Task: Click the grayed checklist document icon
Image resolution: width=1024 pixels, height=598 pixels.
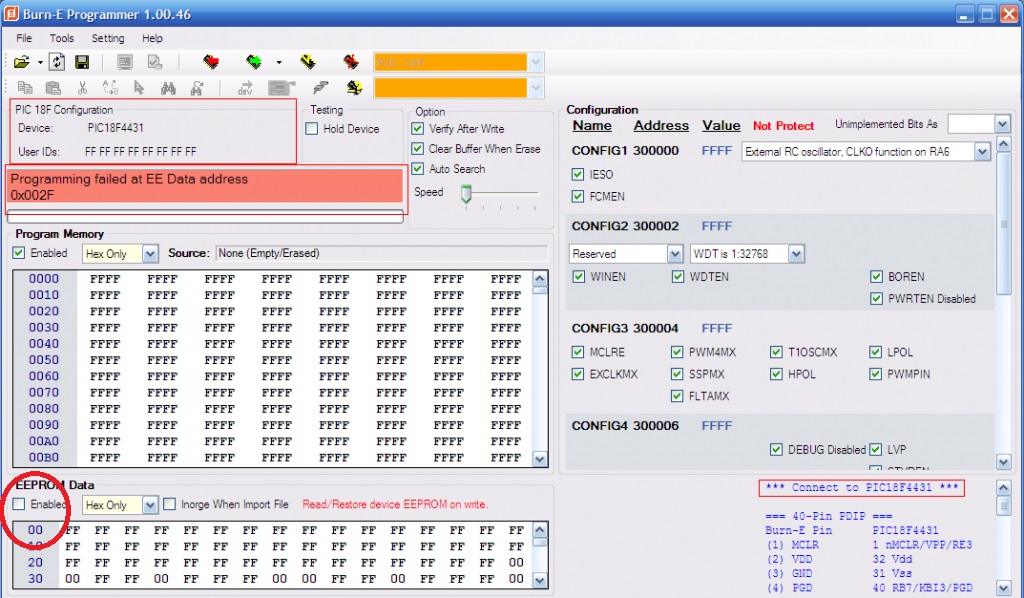Action: click(155, 62)
